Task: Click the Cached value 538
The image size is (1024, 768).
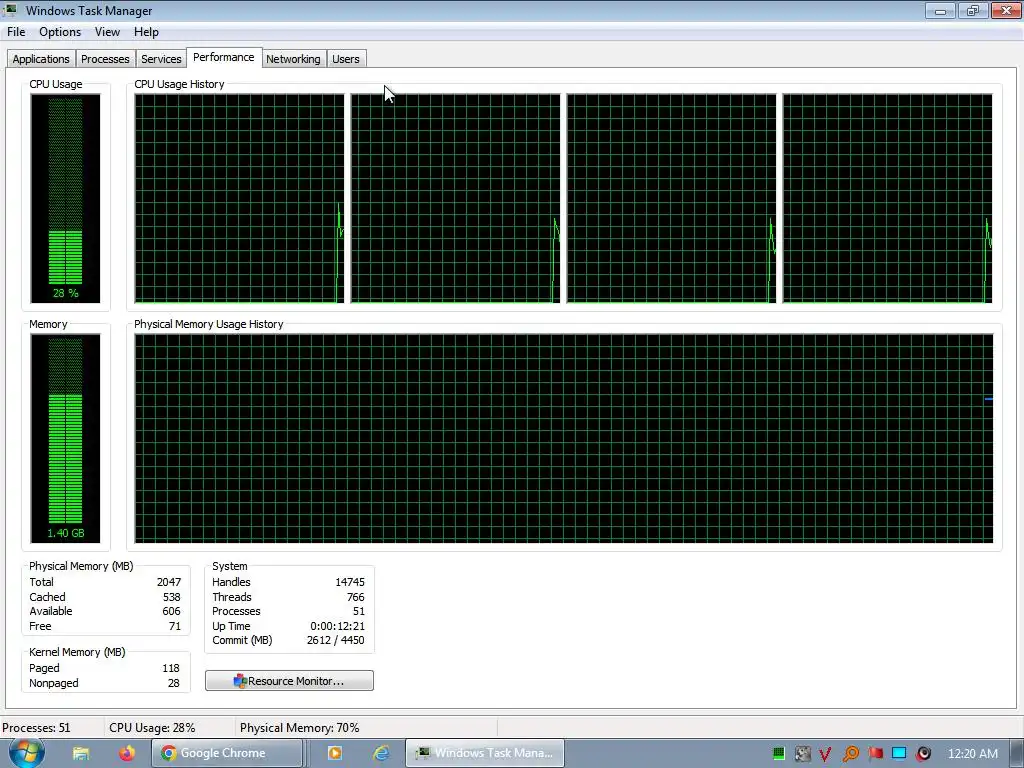Action: point(171,597)
